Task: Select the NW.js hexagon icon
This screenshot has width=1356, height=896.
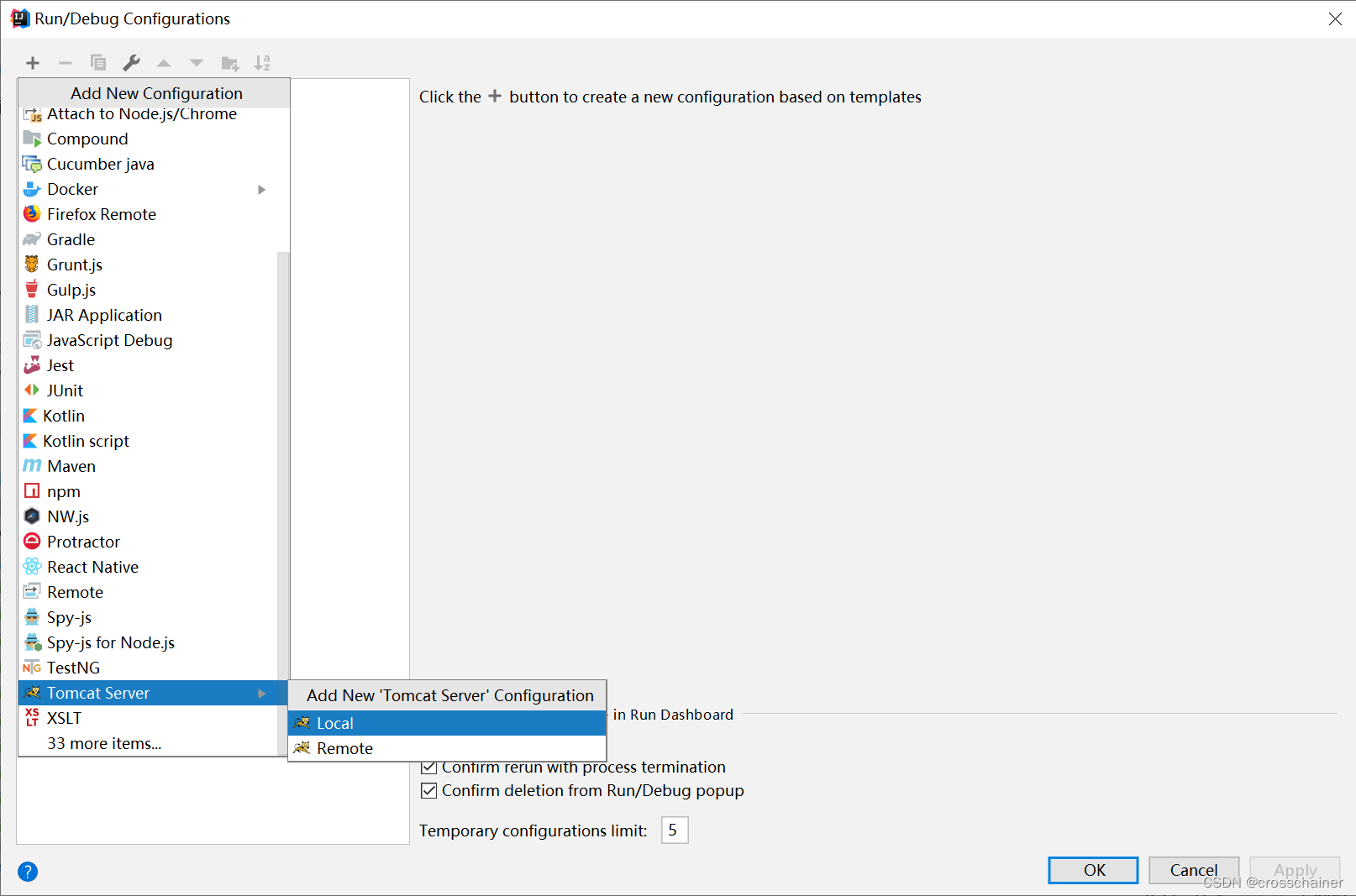Action: click(x=32, y=516)
